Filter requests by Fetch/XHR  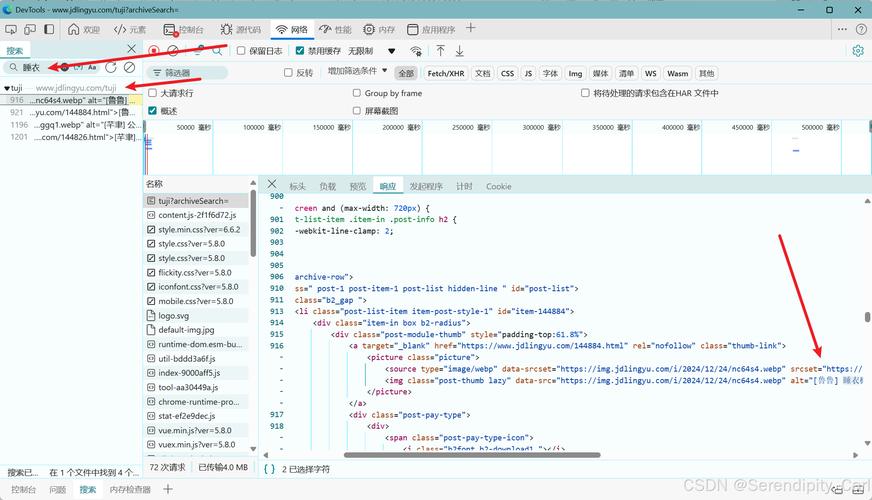click(445, 73)
